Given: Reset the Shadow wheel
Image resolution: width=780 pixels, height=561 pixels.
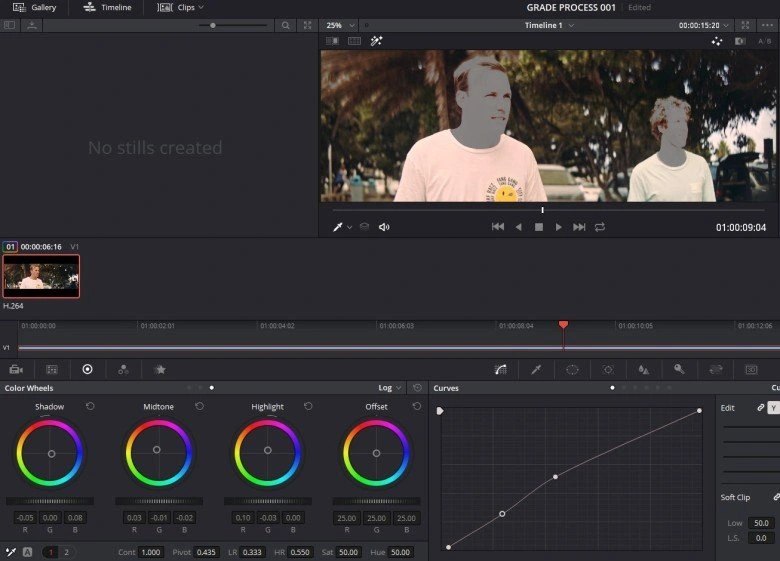Looking at the screenshot, I should point(90,406).
